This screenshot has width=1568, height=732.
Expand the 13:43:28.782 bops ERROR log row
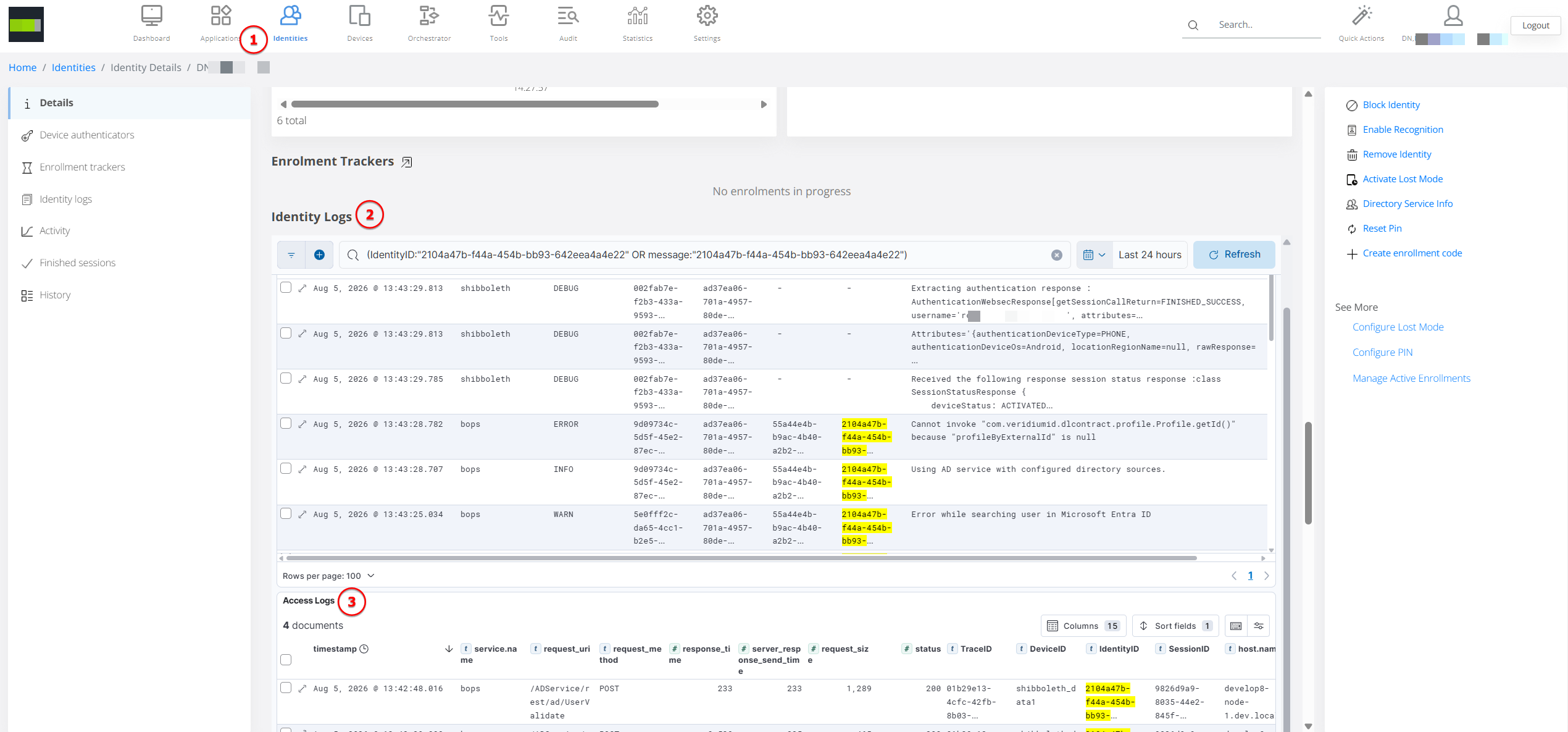coord(302,424)
